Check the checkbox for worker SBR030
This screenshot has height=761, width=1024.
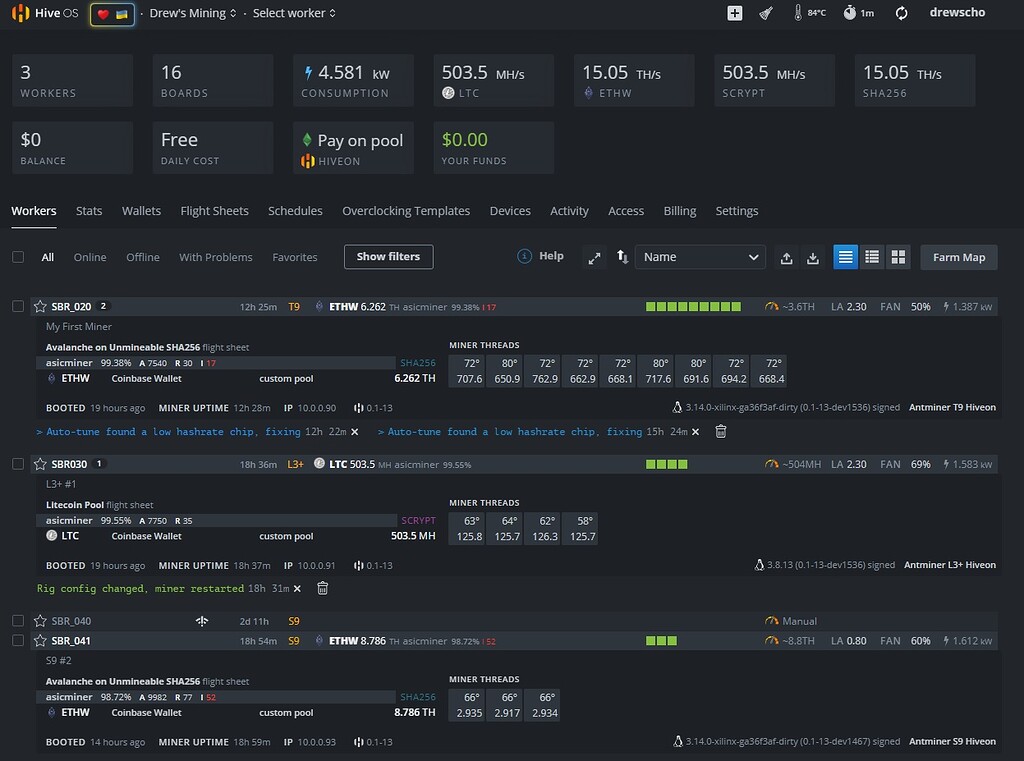pyautogui.click(x=17, y=464)
